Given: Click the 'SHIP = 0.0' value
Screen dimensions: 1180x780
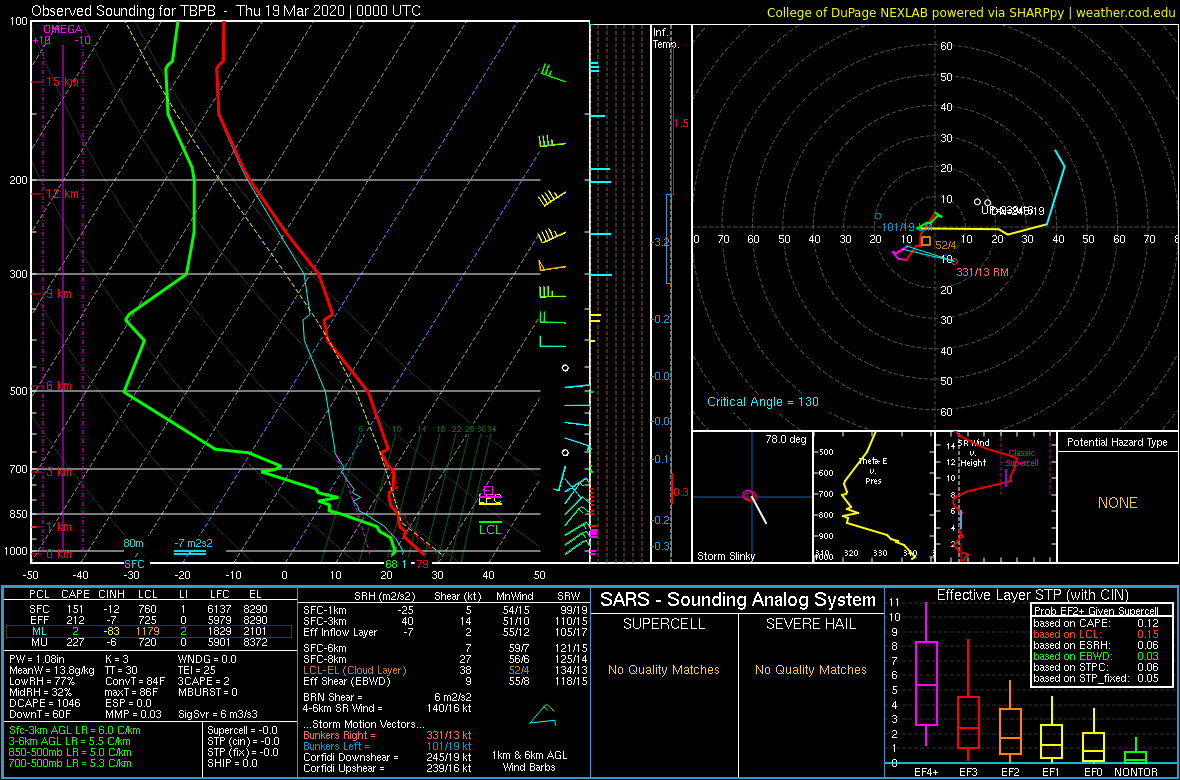Looking at the screenshot, I should pyautogui.click(x=233, y=763).
